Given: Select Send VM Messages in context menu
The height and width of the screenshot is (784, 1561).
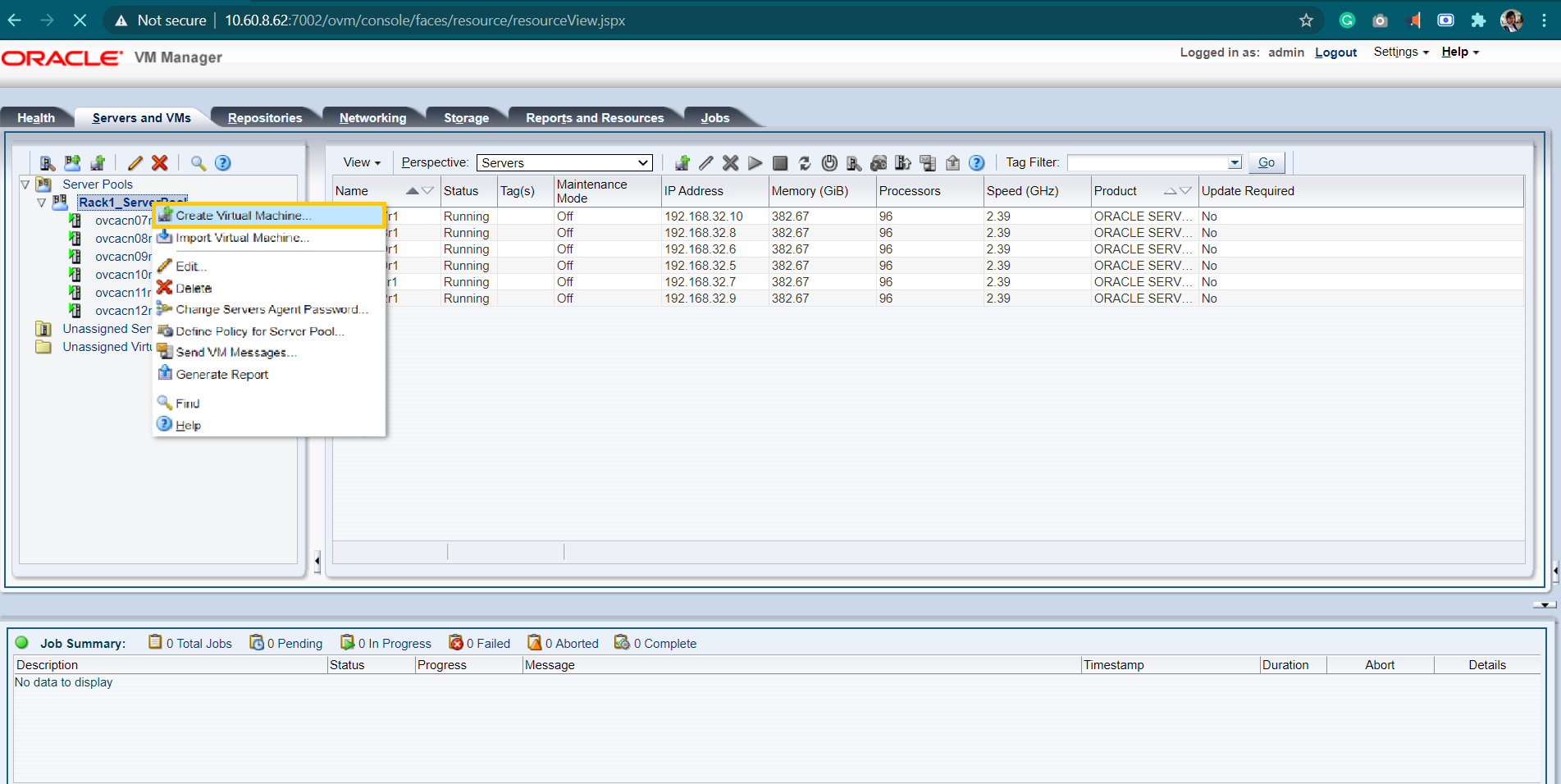Looking at the screenshot, I should pos(269,353).
